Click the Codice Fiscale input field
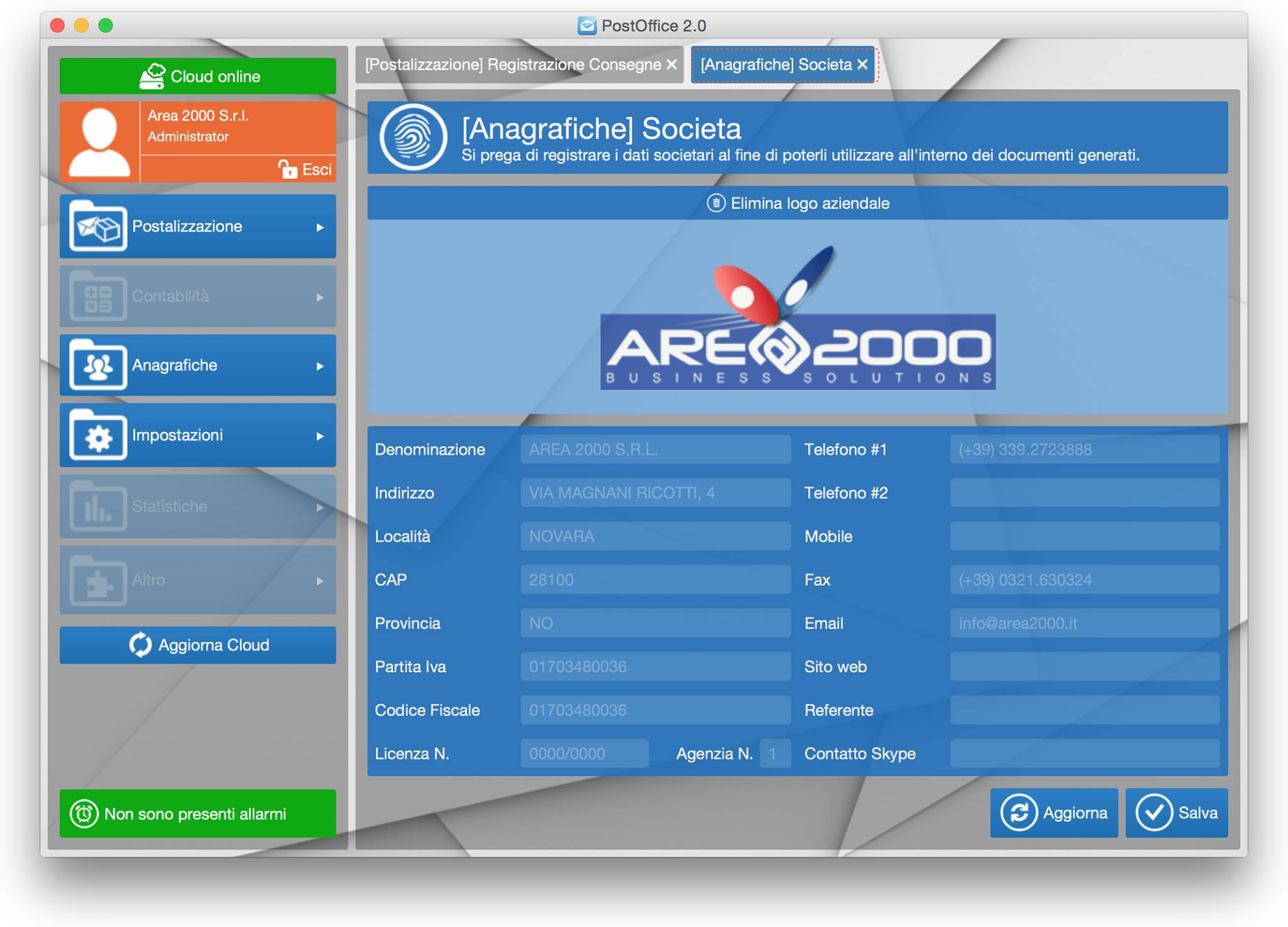 click(655, 710)
